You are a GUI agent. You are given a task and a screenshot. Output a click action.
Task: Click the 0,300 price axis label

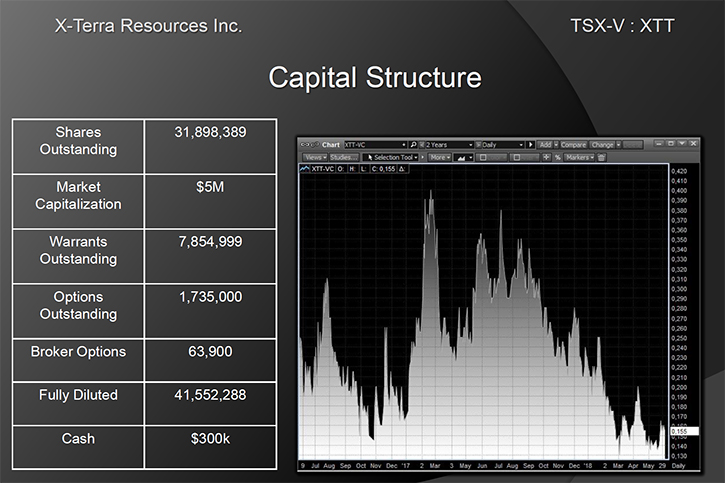tap(679, 289)
